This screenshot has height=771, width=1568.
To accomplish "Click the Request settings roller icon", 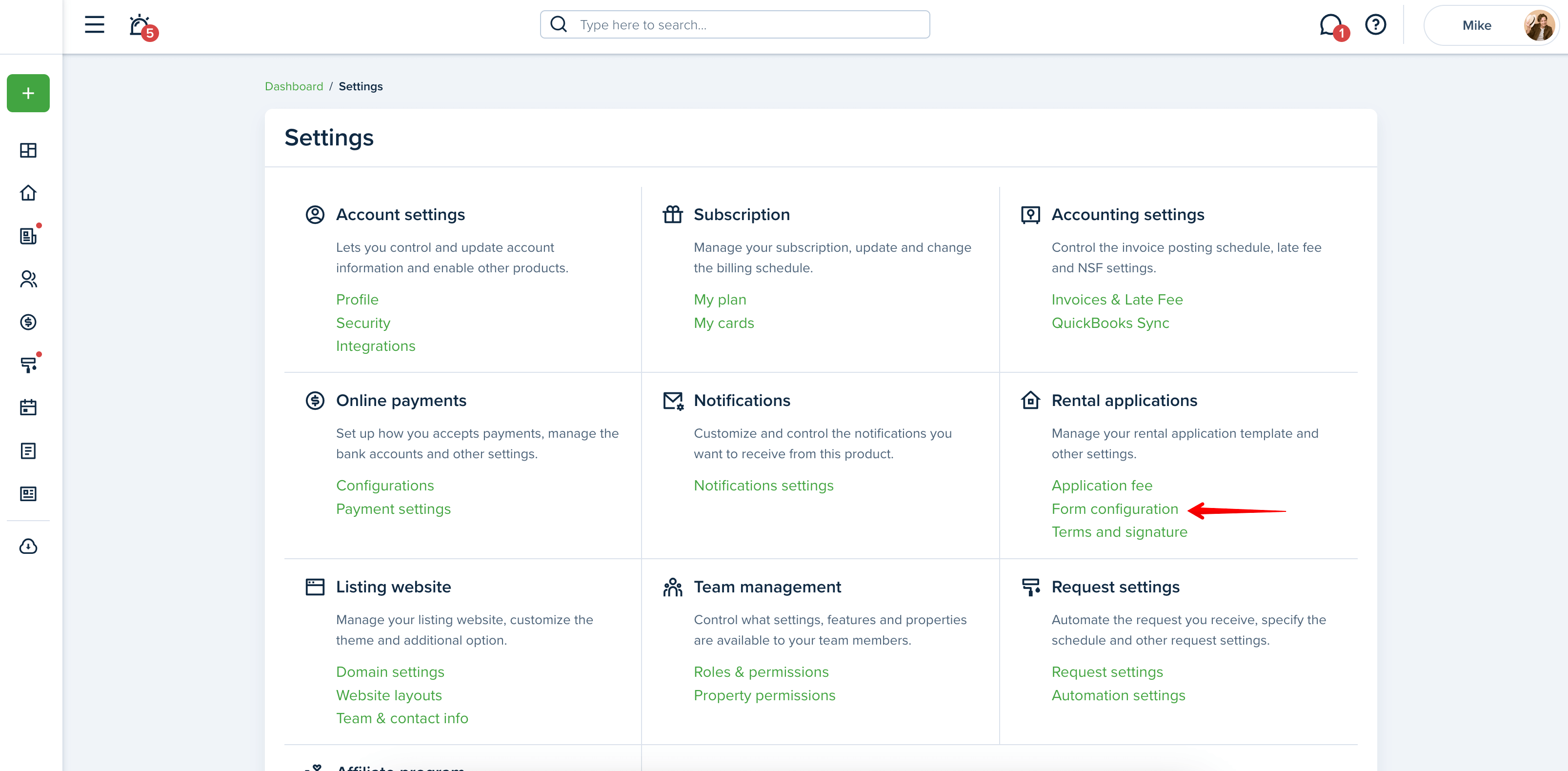I will pos(1030,587).
